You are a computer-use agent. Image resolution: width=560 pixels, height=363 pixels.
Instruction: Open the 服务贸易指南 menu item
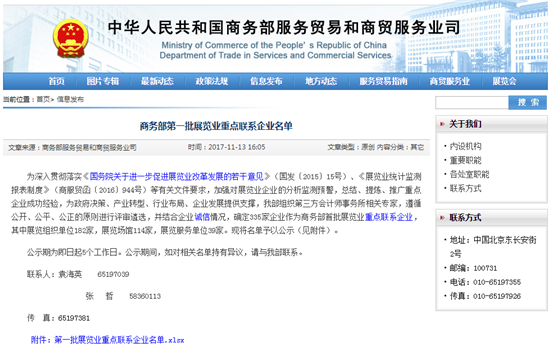[x=383, y=81]
